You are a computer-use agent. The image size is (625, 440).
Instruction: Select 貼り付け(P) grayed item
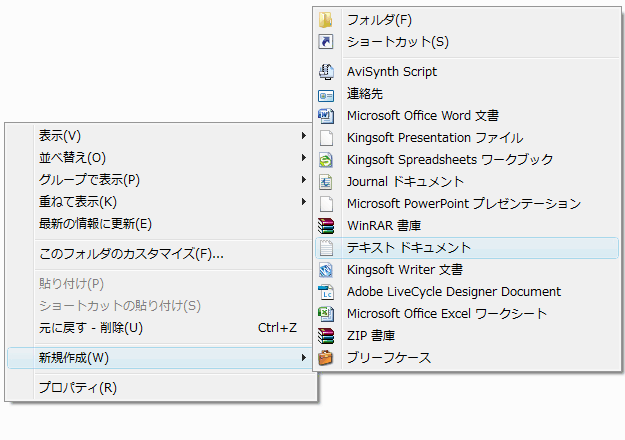[71, 284]
